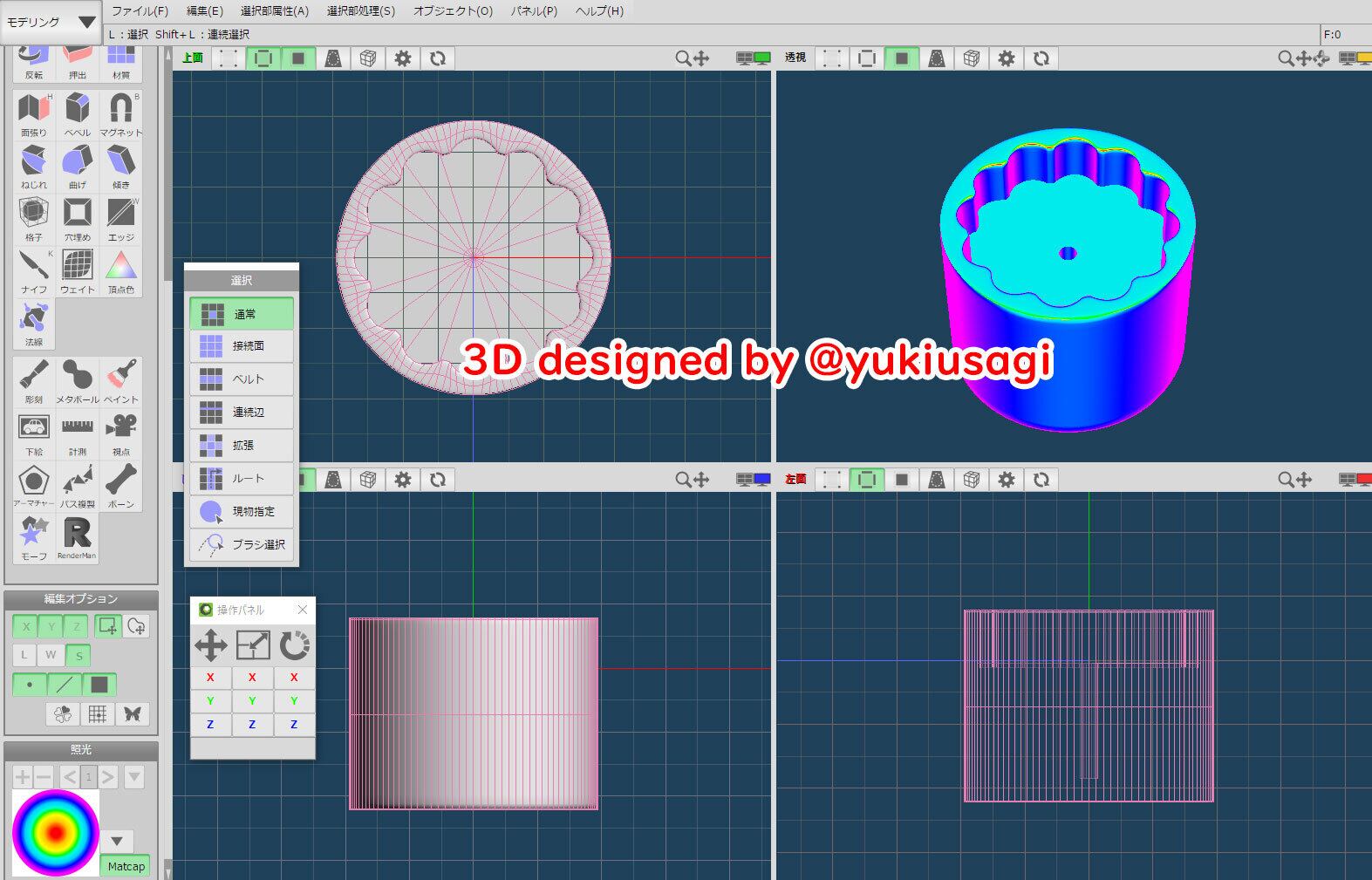Select the Bone (ボーン) tool
This screenshot has width=1372, height=880.
pyautogui.click(x=120, y=485)
